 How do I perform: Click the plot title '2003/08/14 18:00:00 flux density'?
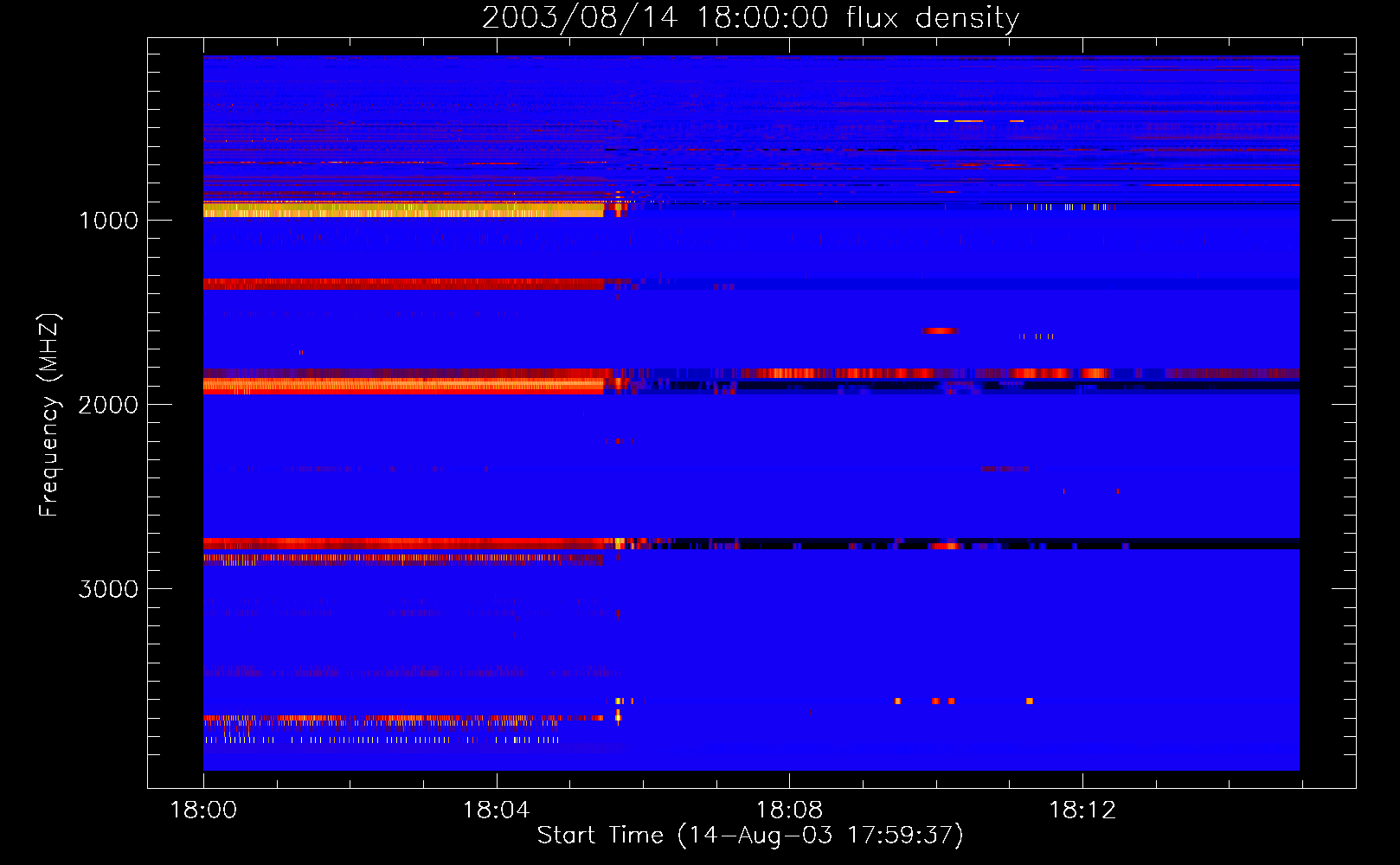750,17
